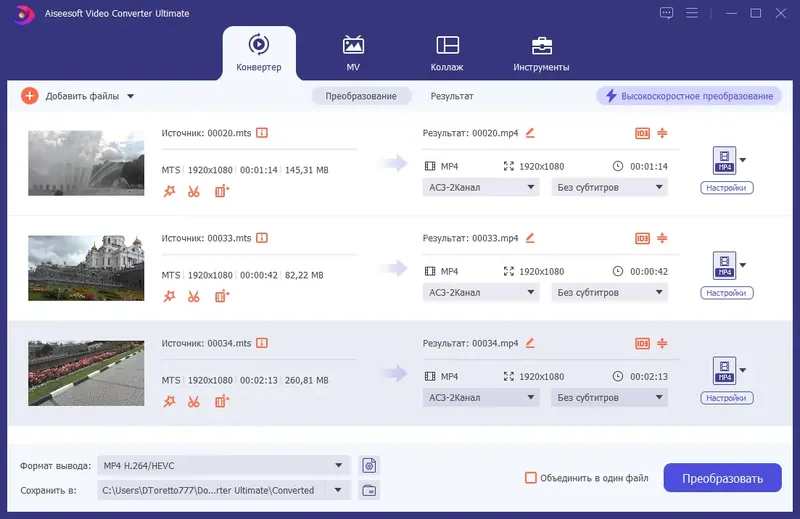Open the enhance video icon for 00020.mts
This screenshot has height=519, width=800.
pyautogui.click(x=222, y=191)
